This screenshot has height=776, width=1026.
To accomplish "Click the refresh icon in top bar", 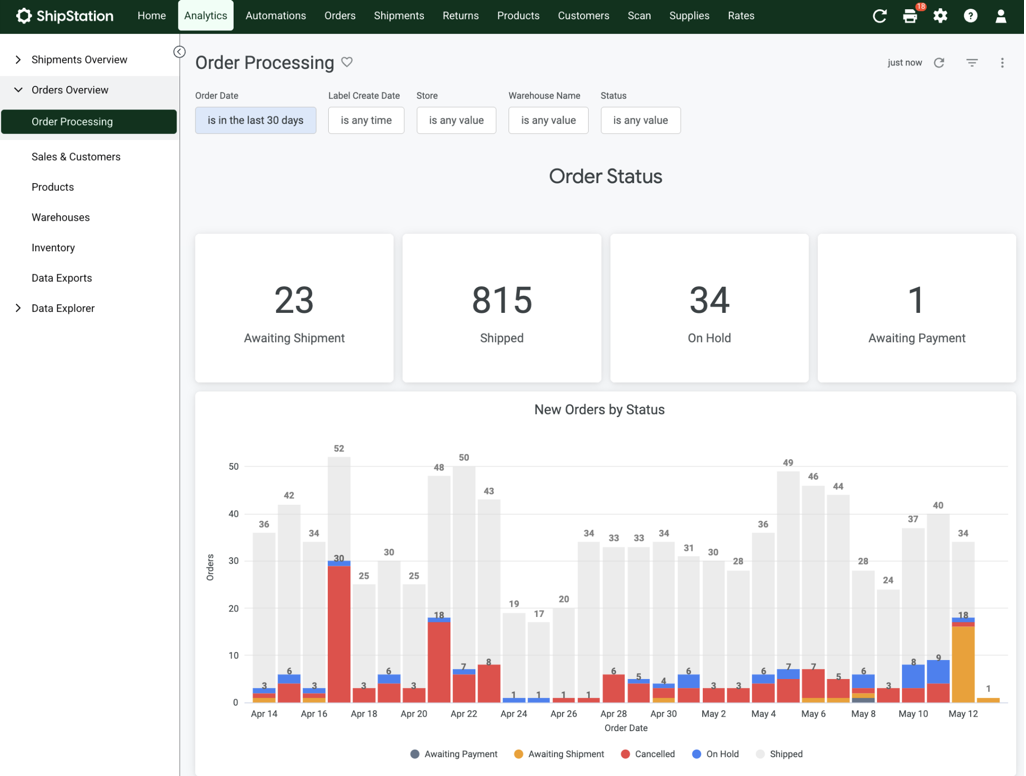I will click(879, 16).
